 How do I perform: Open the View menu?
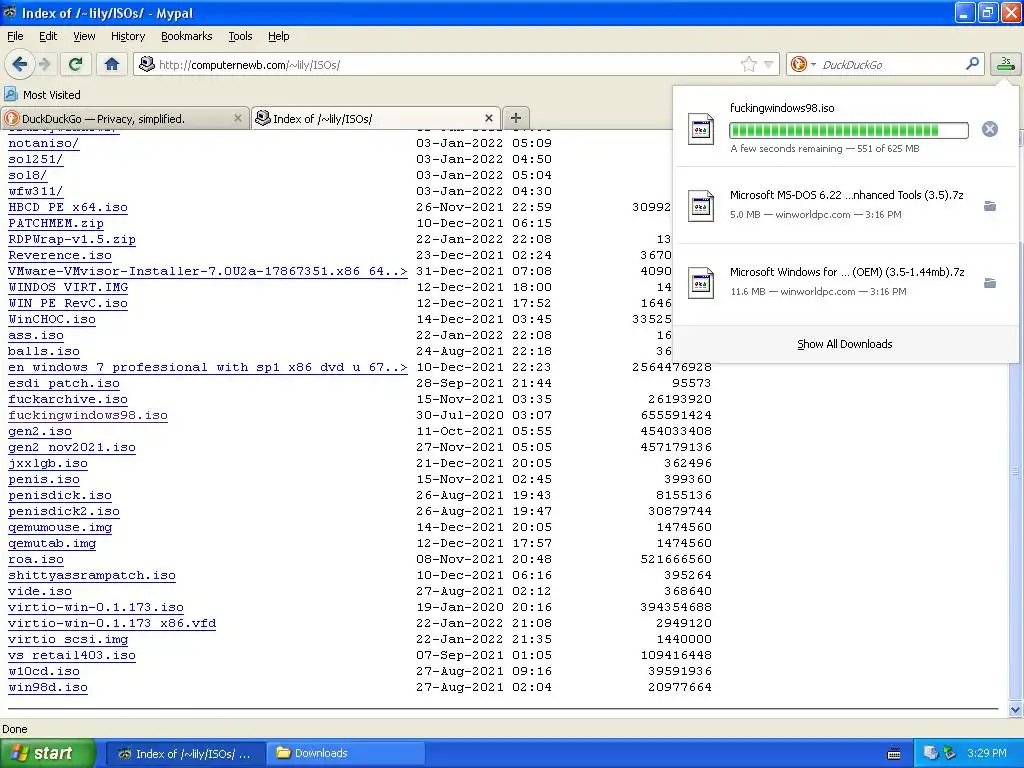click(x=84, y=36)
